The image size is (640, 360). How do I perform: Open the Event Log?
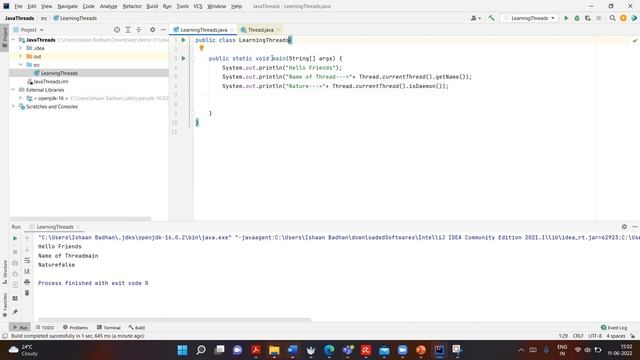click(x=614, y=327)
